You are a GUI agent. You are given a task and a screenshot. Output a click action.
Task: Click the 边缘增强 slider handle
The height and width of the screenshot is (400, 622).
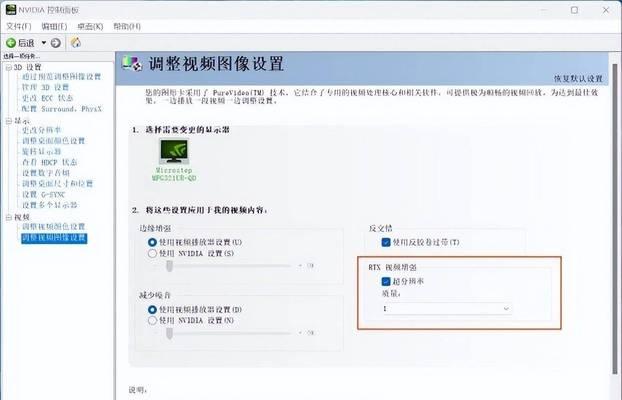[169, 266]
